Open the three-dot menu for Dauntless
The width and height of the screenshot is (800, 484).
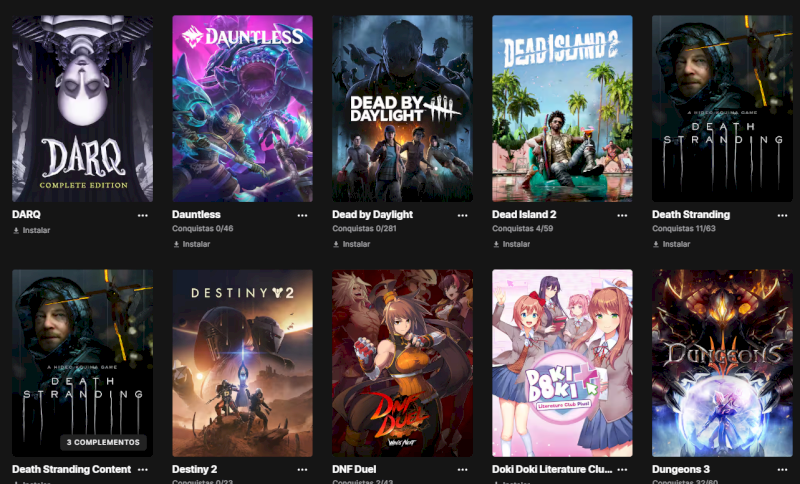coord(303,215)
